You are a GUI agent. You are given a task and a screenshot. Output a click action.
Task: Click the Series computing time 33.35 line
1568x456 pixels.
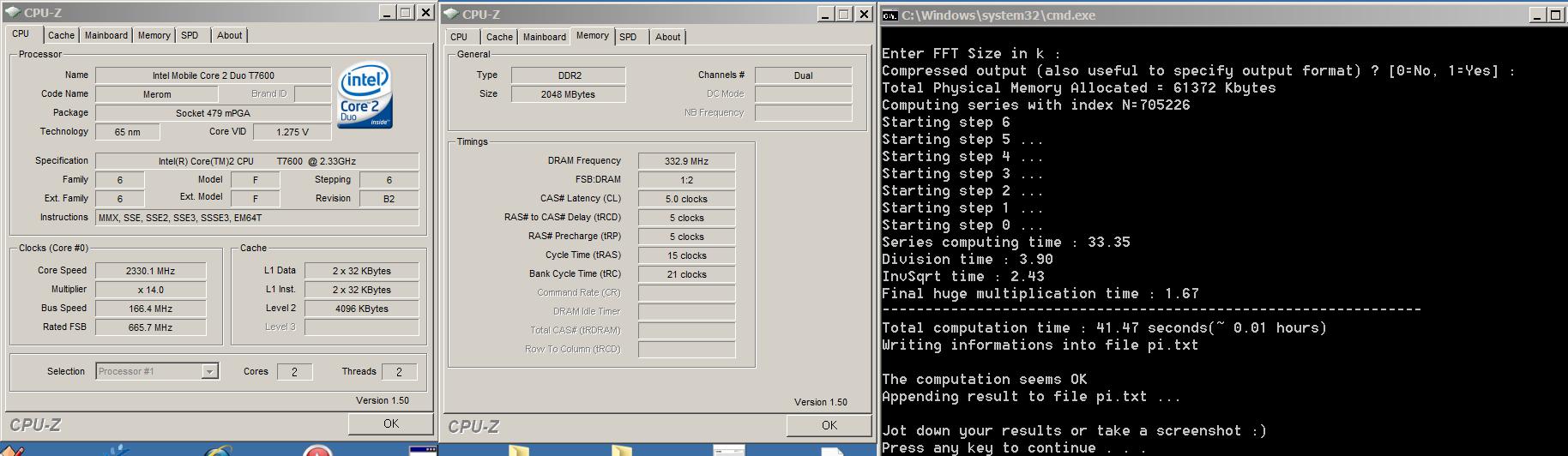point(1006,243)
